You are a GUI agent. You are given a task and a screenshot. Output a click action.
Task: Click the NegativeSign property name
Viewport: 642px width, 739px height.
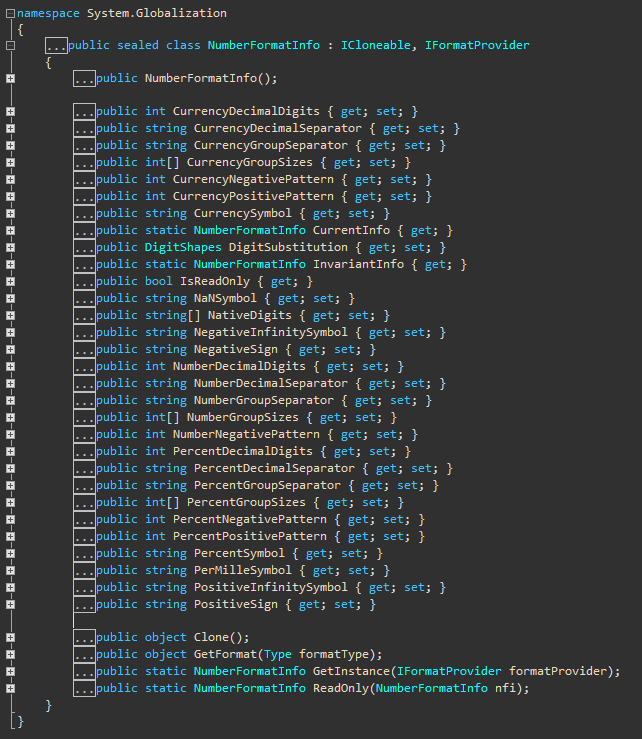coord(236,349)
